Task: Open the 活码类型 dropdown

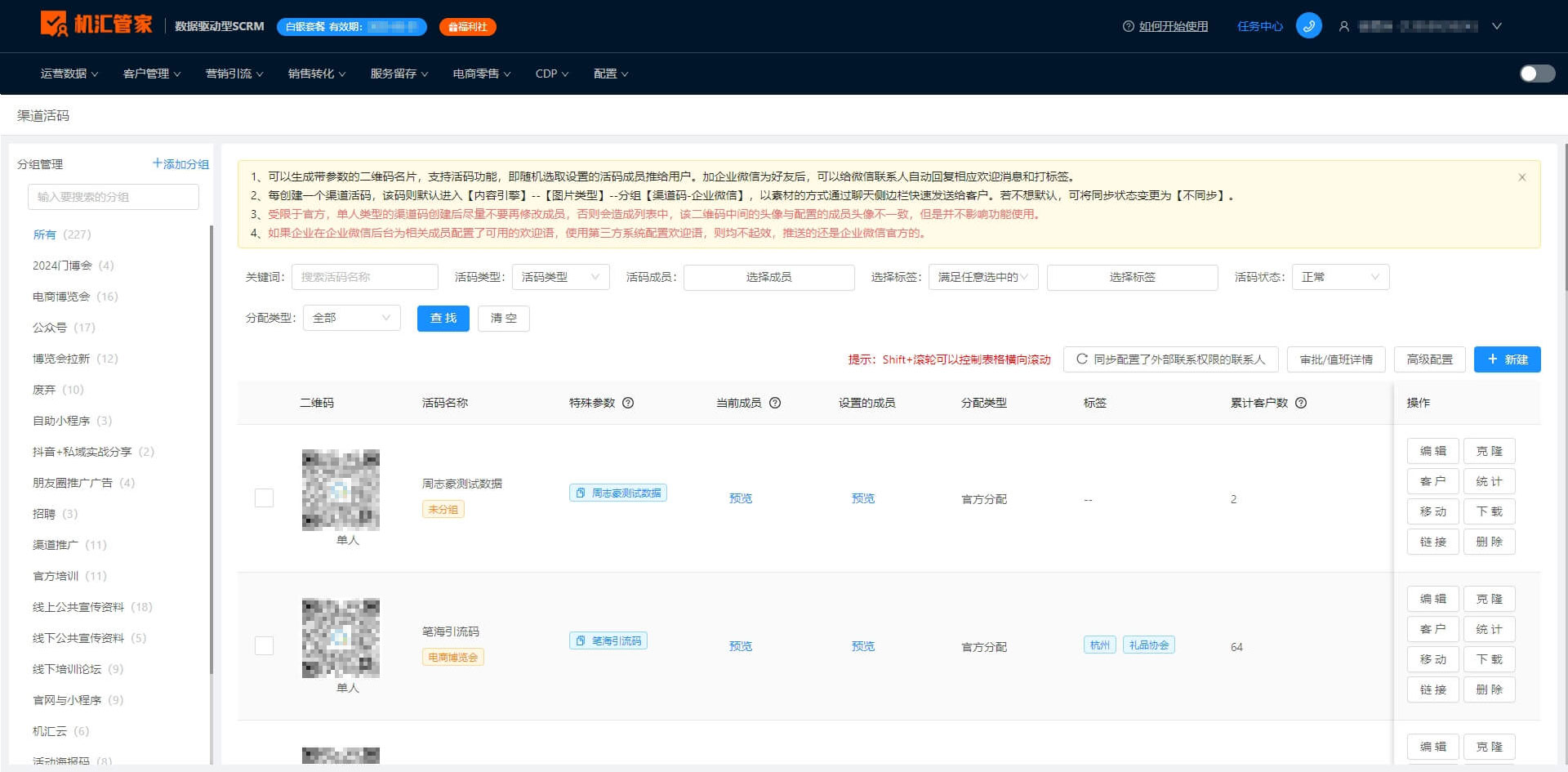Action: click(560, 277)
